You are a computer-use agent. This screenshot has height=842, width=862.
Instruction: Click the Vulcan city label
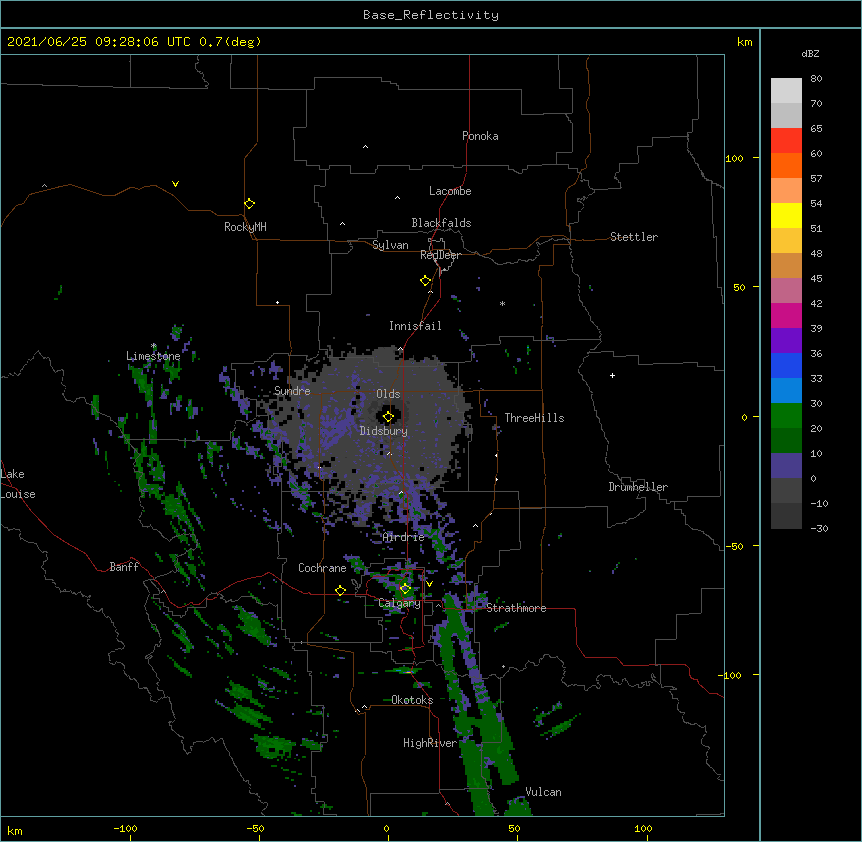click(x=543, y=792)
